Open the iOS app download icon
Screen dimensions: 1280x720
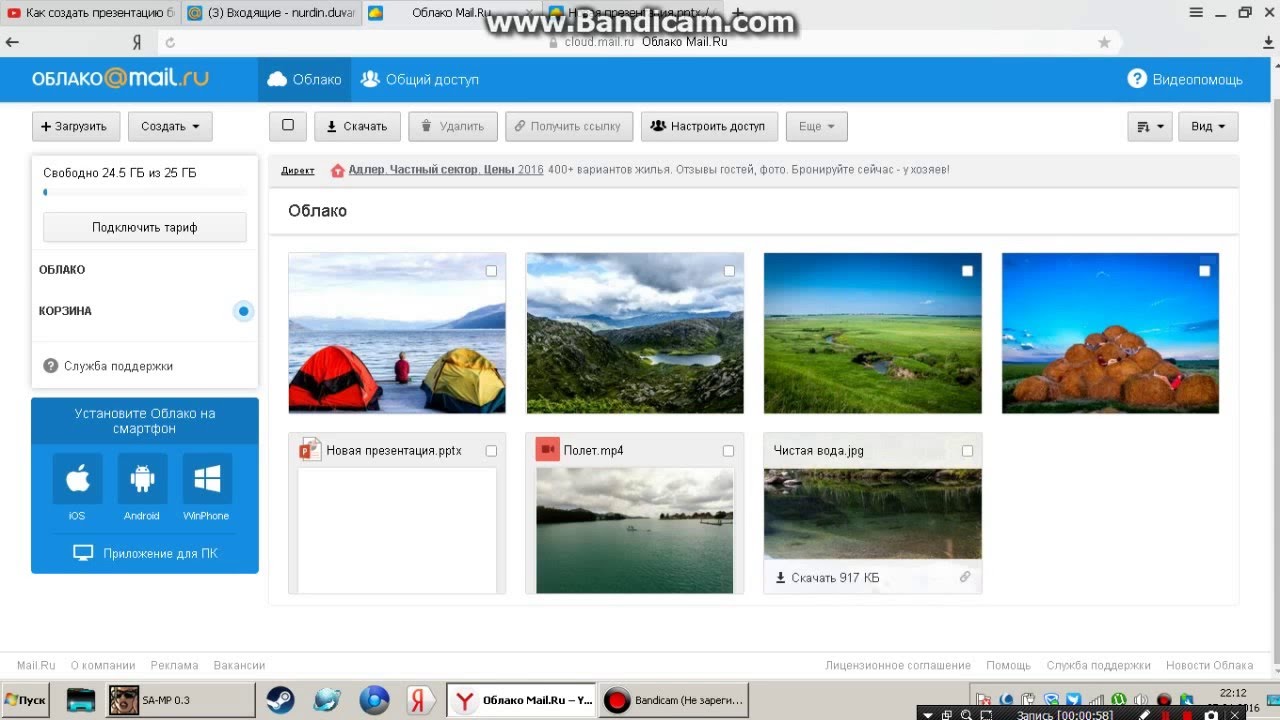(77, 479)
